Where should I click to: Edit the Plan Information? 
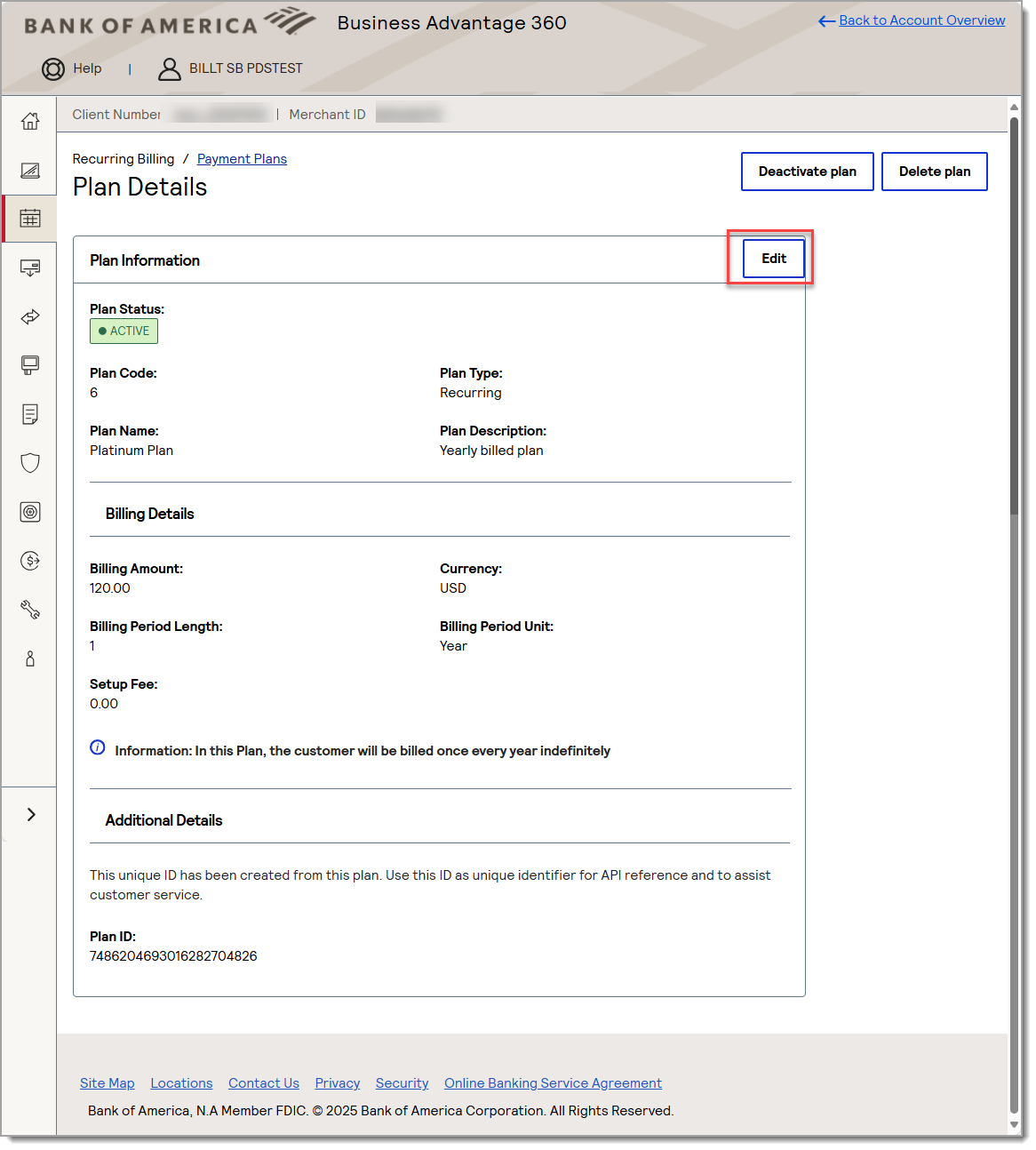point(774,259)
